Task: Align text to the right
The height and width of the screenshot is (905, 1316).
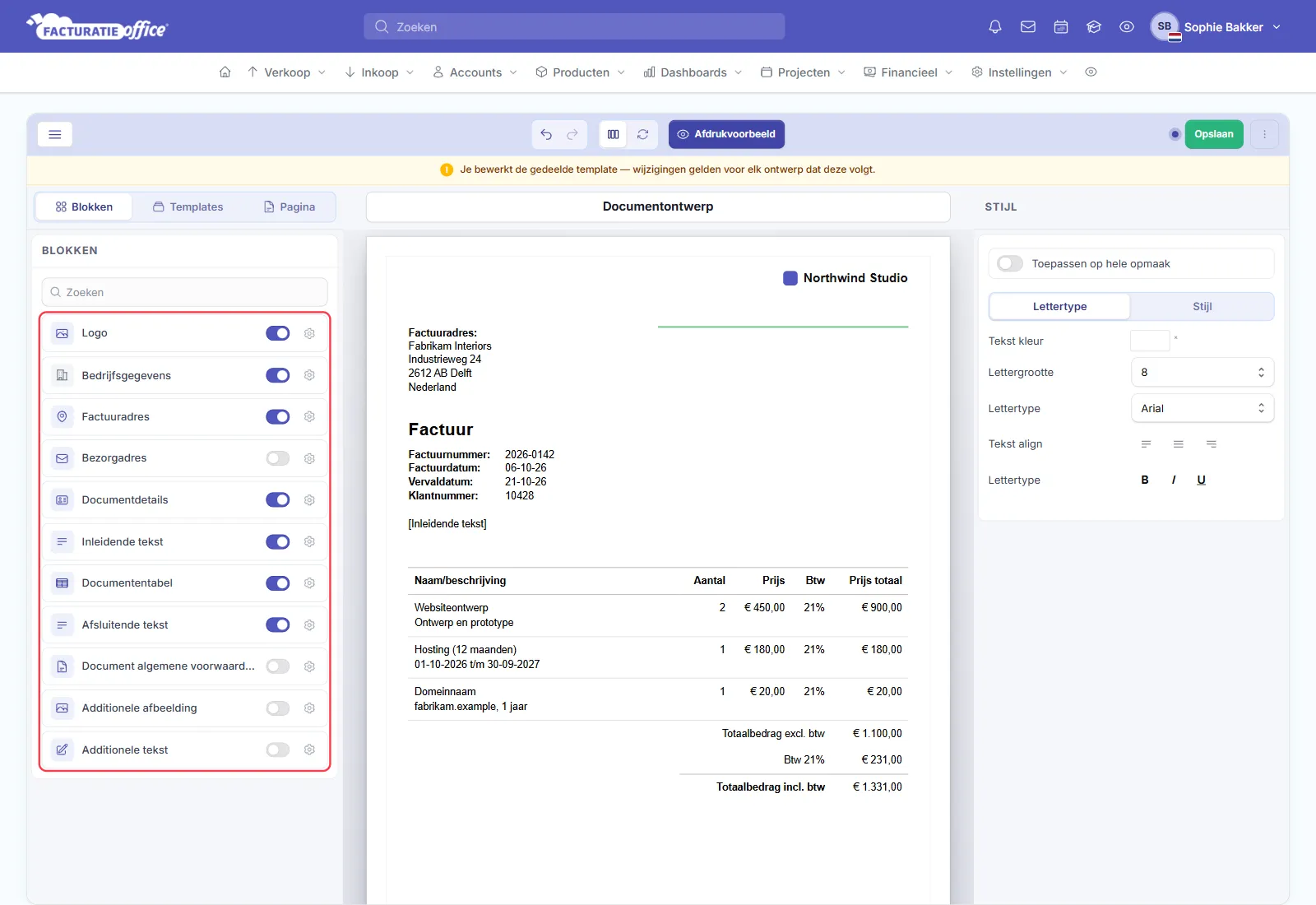Action: (1212, 444)
